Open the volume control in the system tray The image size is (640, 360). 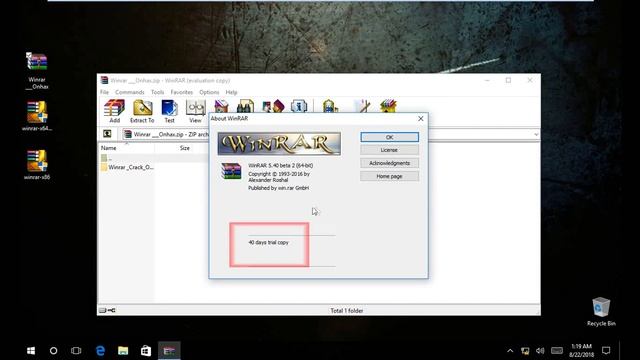tap(540, 351)
